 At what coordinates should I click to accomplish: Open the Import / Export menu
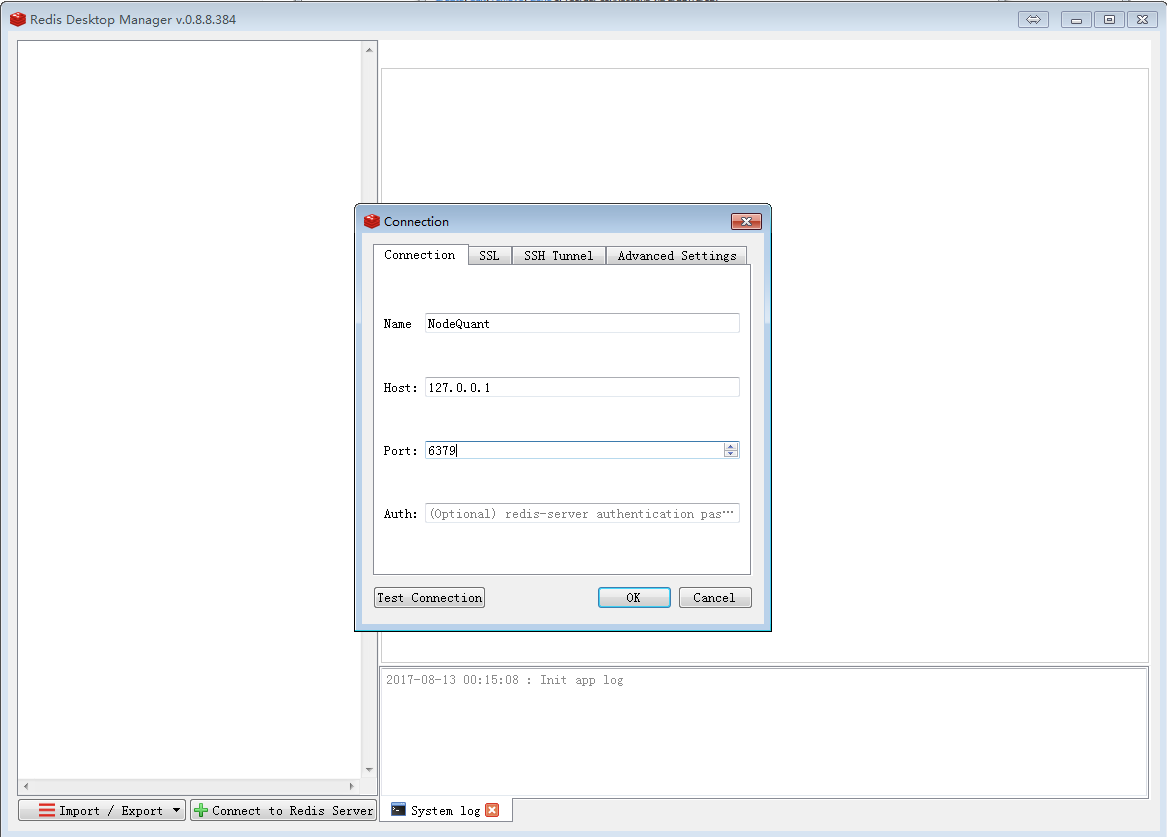click(x=102, y=810)
